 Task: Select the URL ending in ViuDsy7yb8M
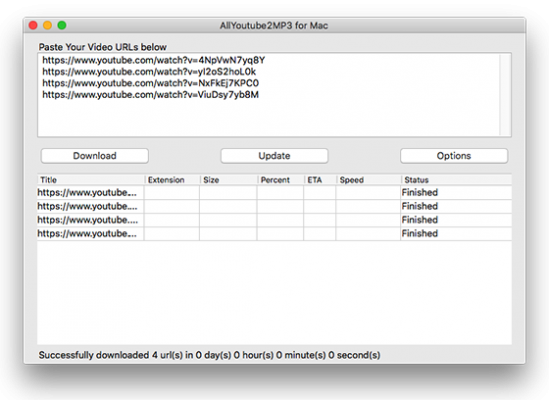pyautogui.click(x=151, y=95)
